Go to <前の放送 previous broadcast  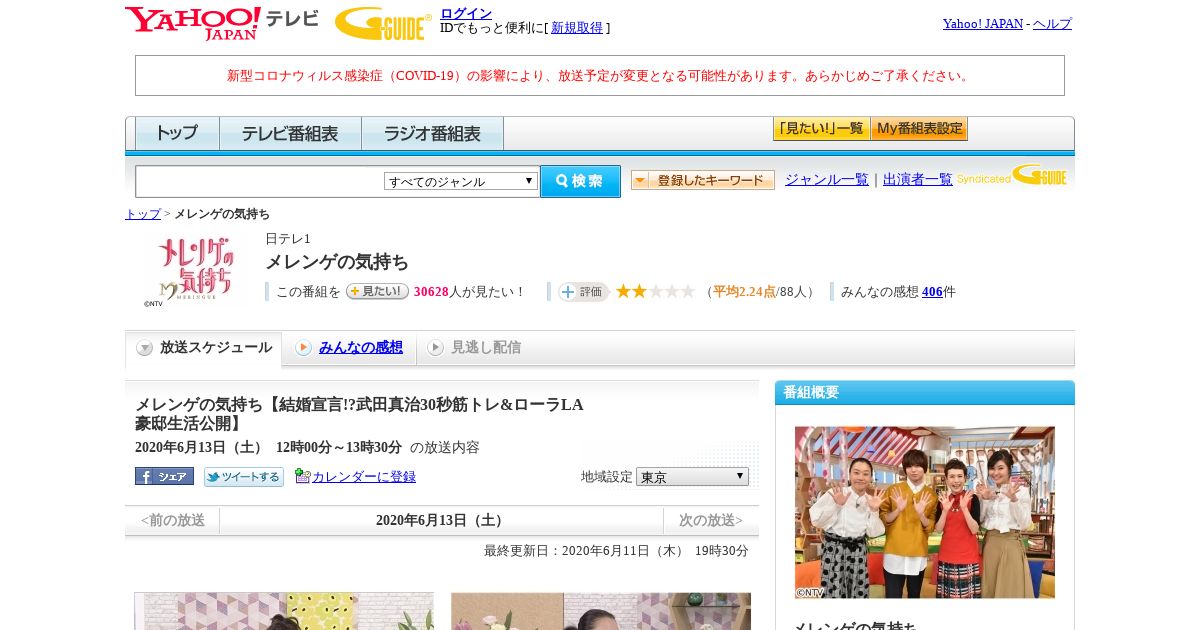173,520
